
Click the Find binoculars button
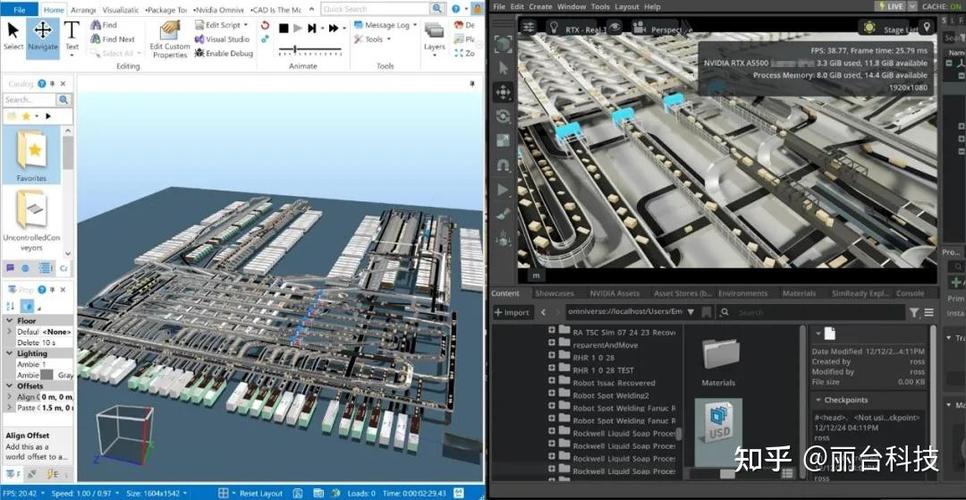tap(104, 25)
